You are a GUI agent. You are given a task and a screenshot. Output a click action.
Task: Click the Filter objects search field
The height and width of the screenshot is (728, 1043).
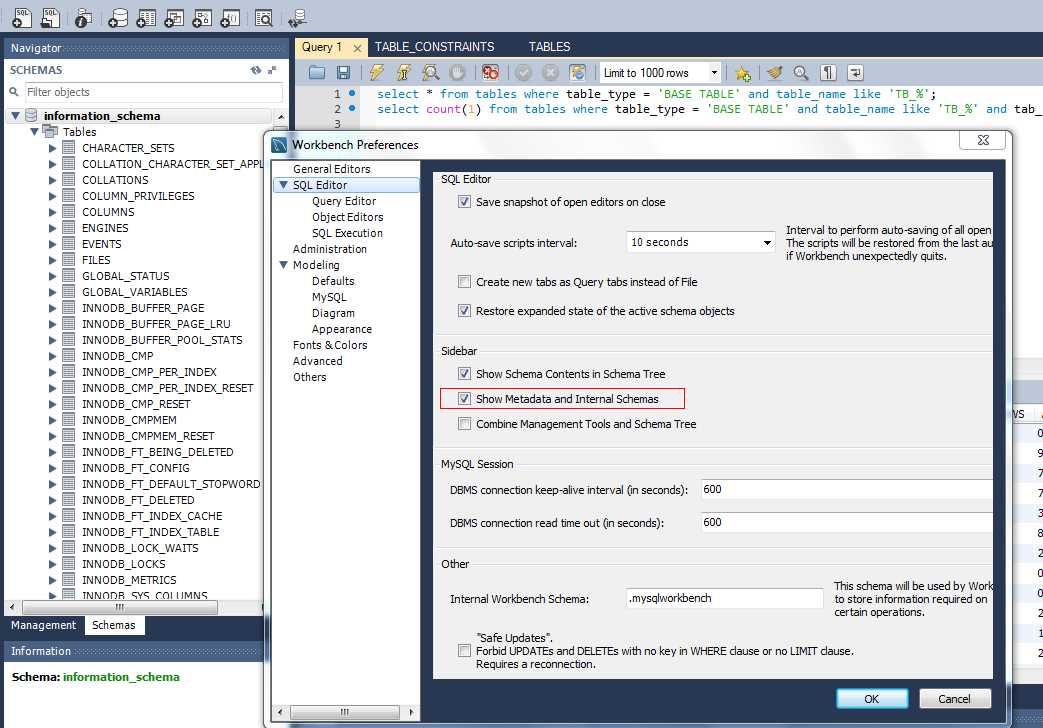click(x=154, y=92)
